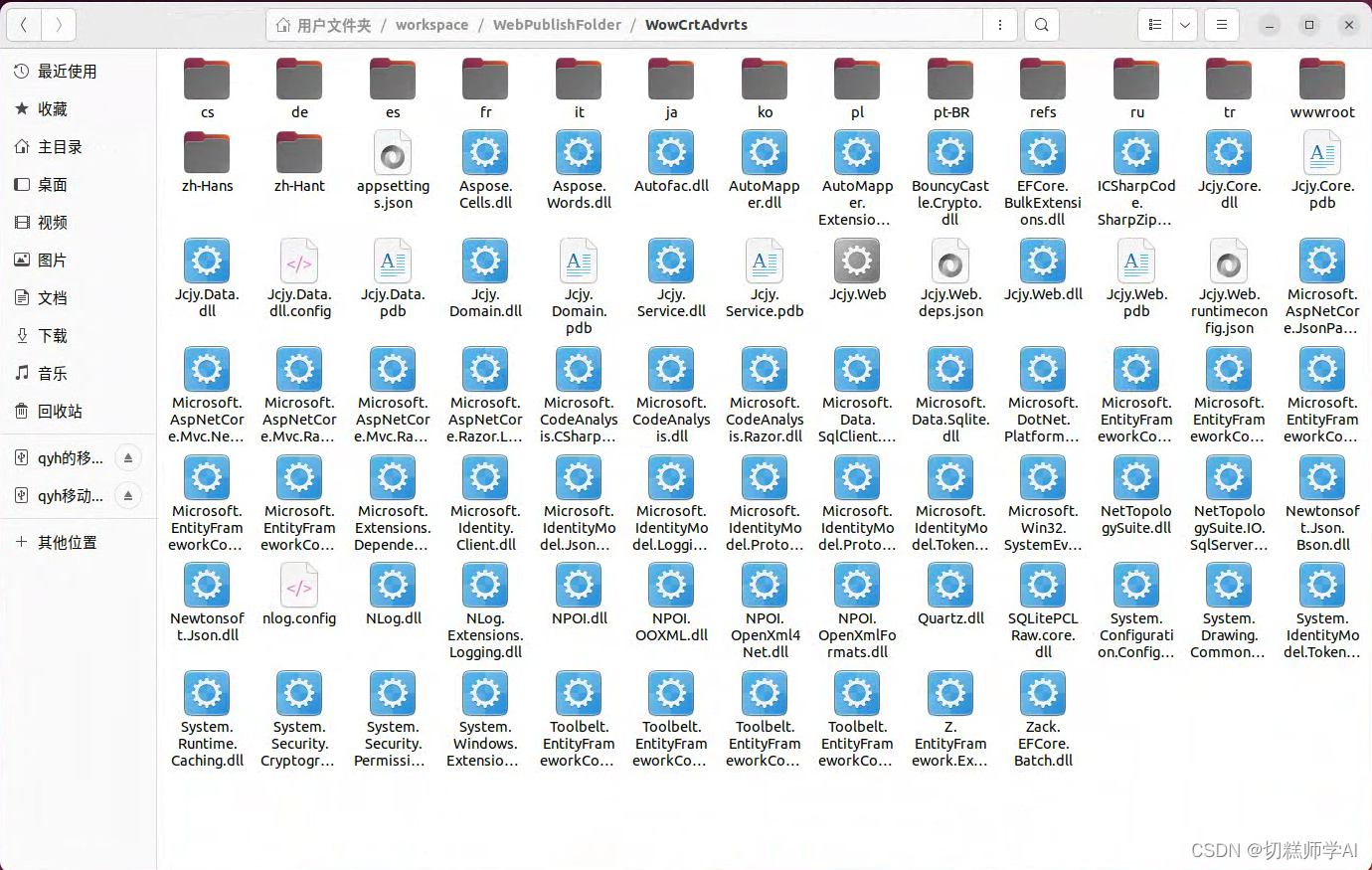Screen dimensions: 1372x870
Task: Open 桌面 in sidebar
Action: point(78,185)
